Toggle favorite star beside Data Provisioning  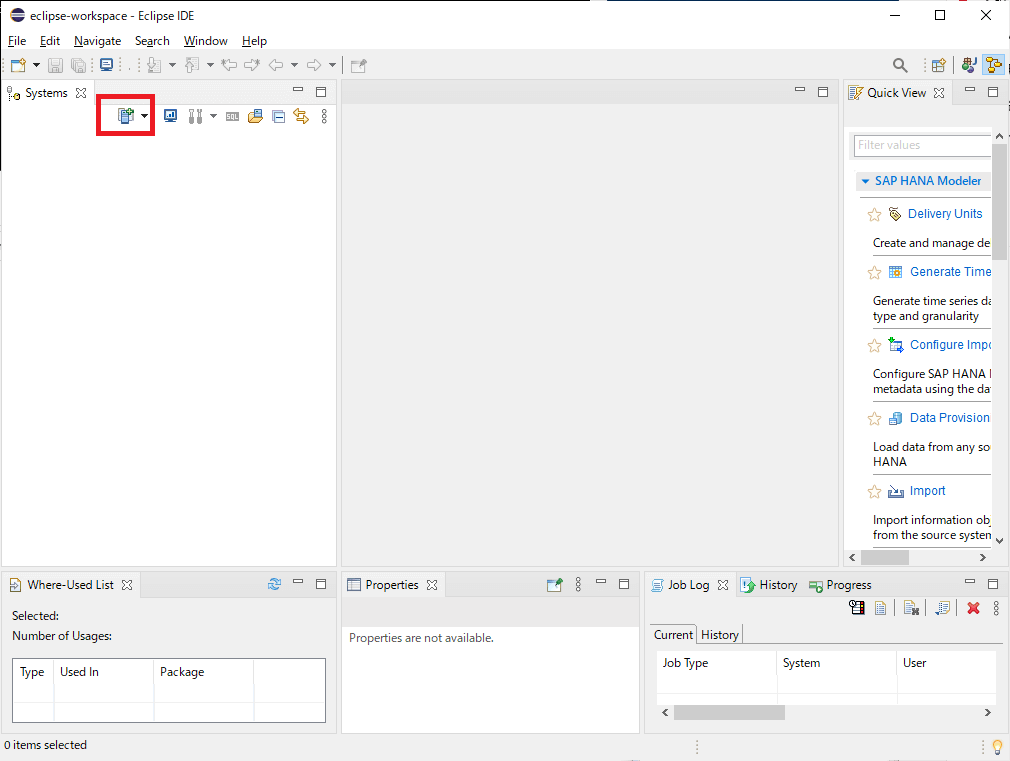point(874,419)
